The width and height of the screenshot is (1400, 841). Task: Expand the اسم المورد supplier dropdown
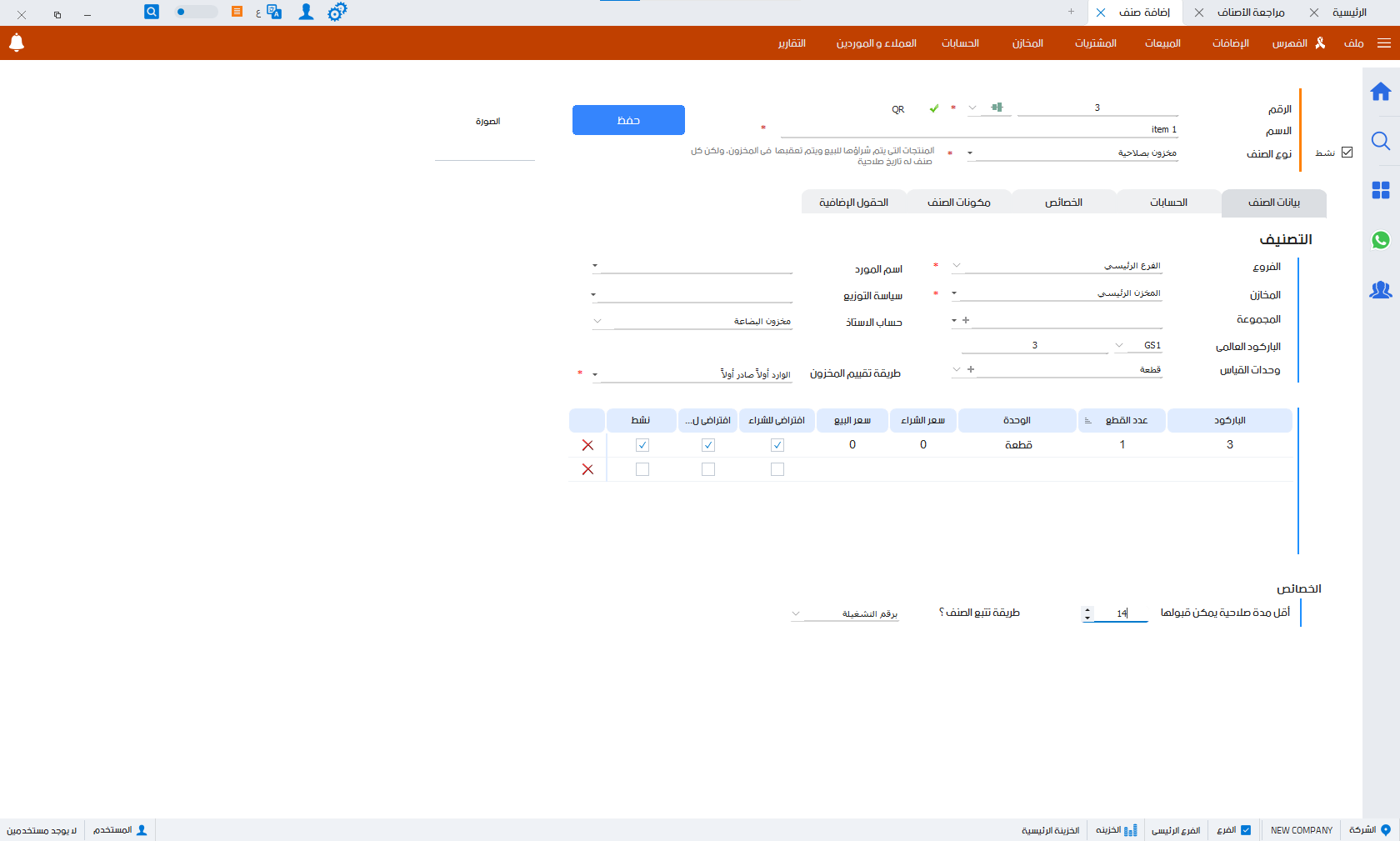tap(595, 266)
